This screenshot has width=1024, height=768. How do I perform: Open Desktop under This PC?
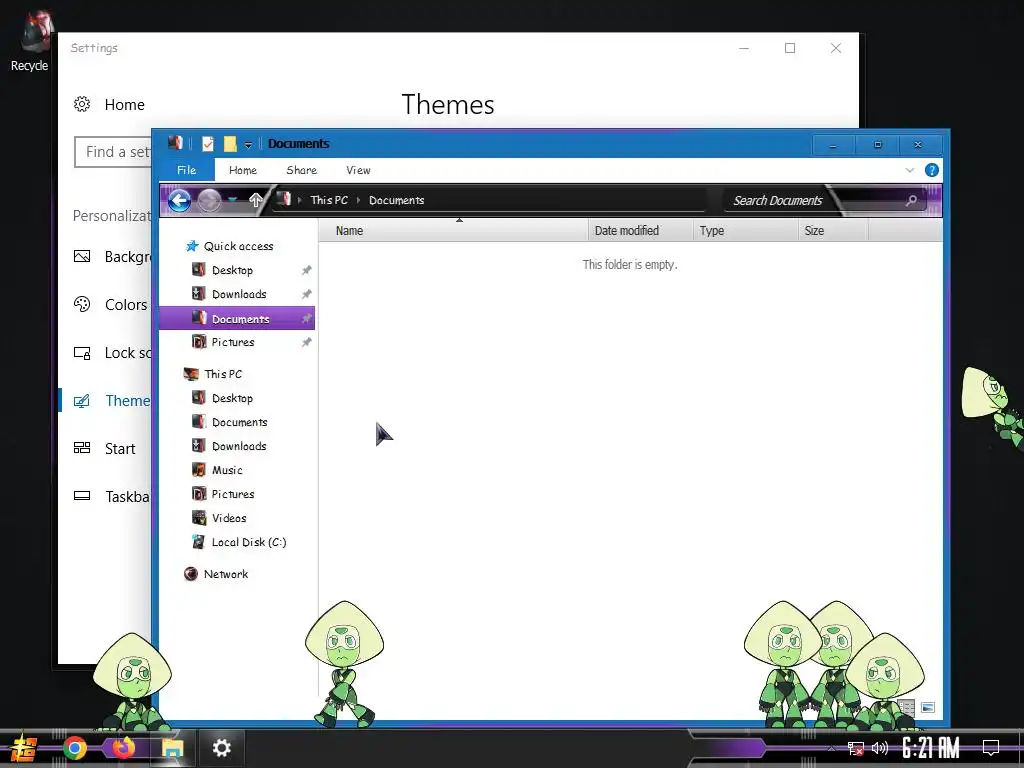[232, 398]
